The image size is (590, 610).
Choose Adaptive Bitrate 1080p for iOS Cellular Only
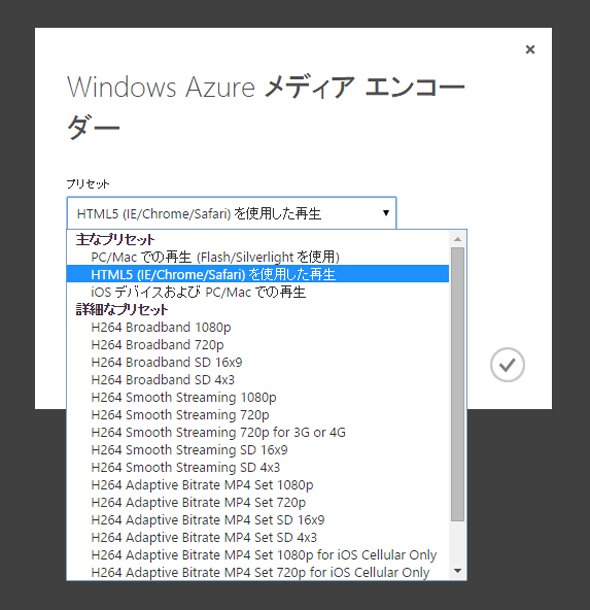click(x=257, y=555)
